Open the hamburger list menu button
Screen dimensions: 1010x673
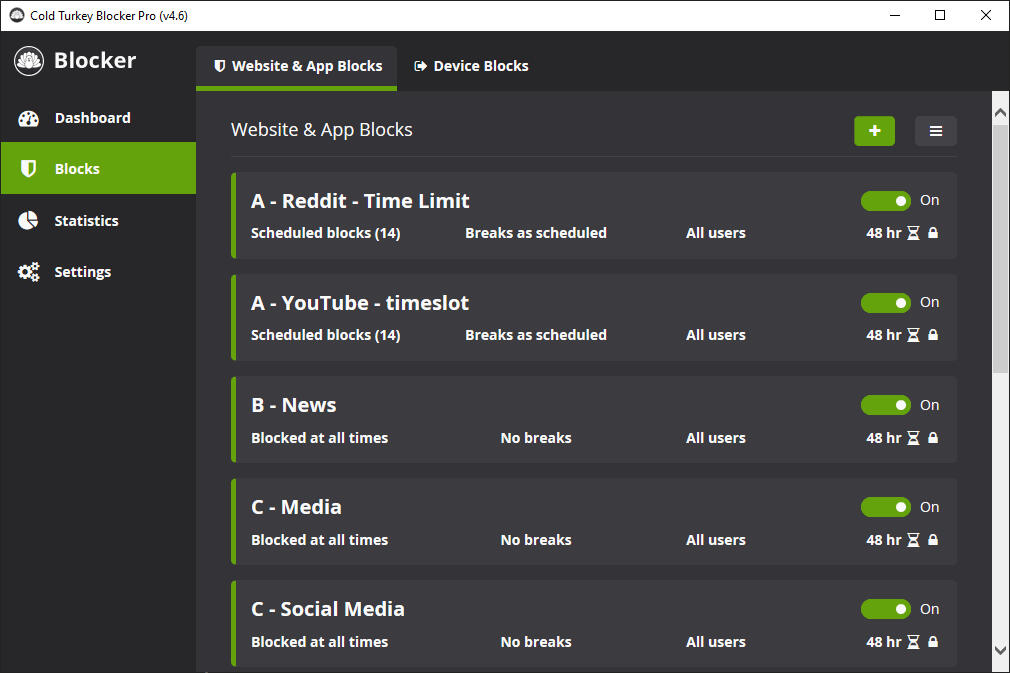935,131
